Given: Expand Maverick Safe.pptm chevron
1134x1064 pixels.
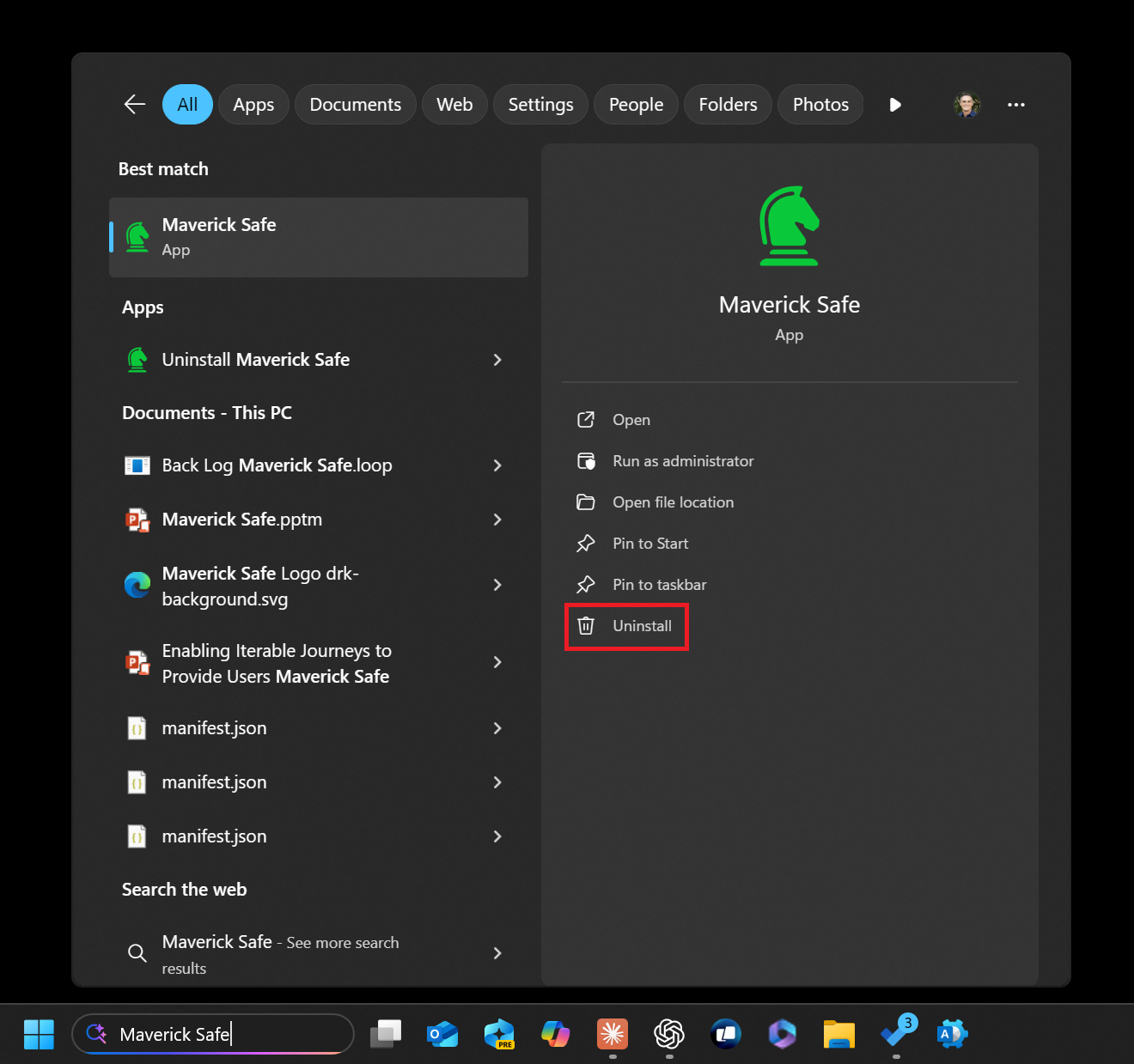Looking at the screenshot, I should pyautogui.click(x=497, y=520).
